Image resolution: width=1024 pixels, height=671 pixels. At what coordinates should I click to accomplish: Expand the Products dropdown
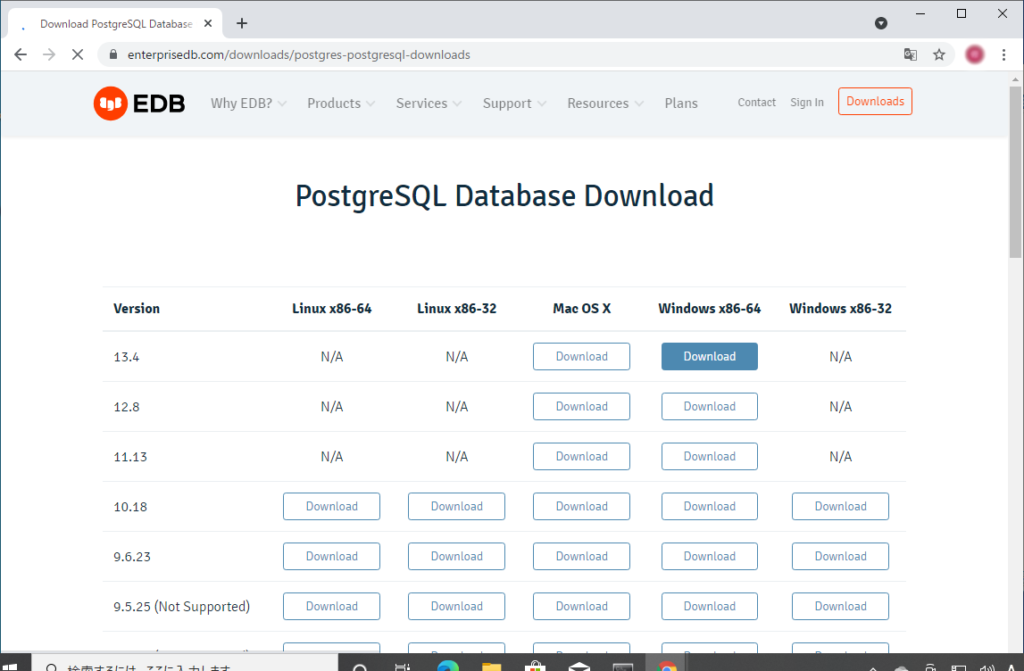pos(341,103)
